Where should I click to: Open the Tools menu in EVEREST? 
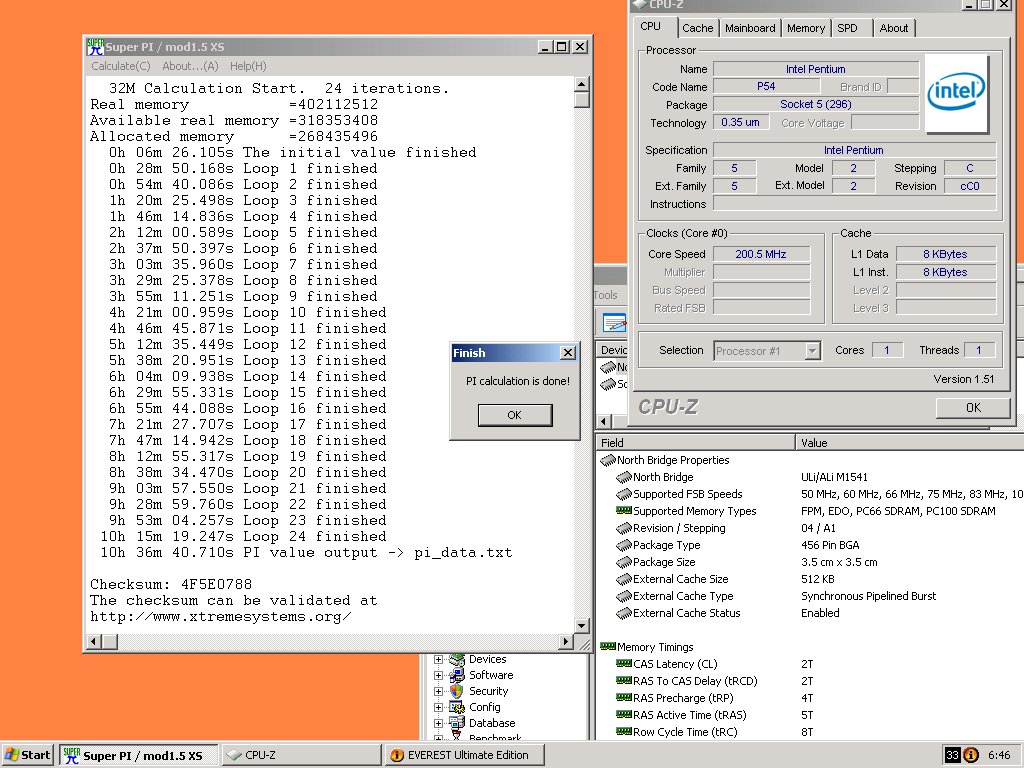[x=605, y=295]
